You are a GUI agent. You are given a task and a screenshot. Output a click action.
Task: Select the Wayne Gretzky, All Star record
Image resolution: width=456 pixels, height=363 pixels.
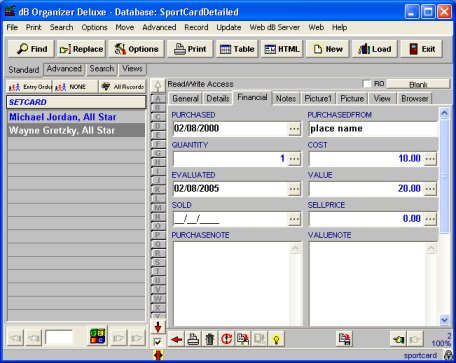click(x=76, y=130)
